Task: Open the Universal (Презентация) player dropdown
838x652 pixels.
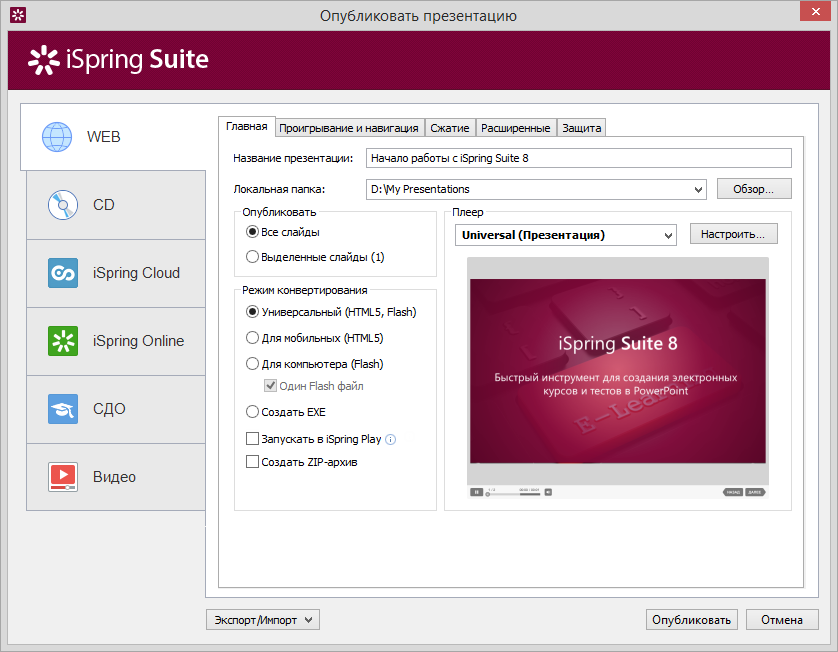Action: tap(668, 235)
